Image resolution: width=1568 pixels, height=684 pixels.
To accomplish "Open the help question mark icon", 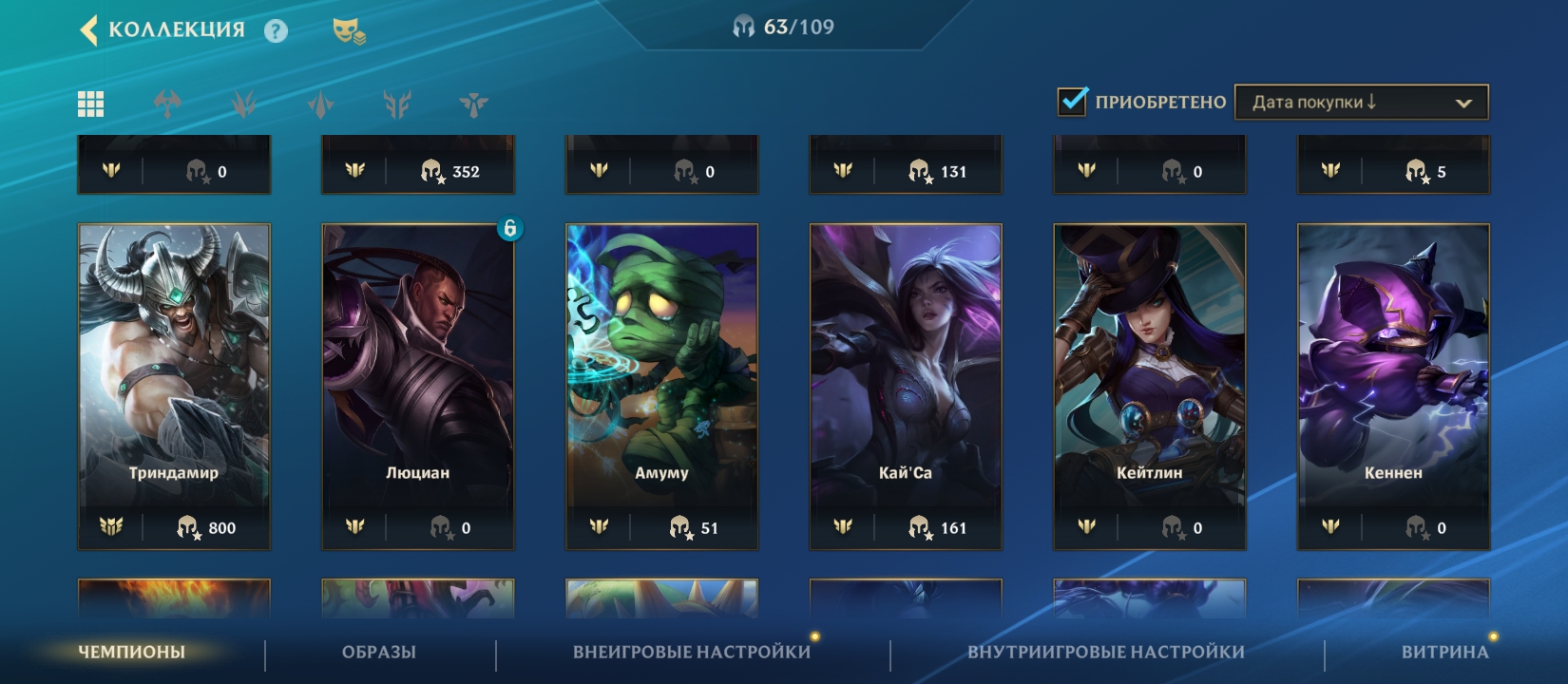I will coord(276,31).
